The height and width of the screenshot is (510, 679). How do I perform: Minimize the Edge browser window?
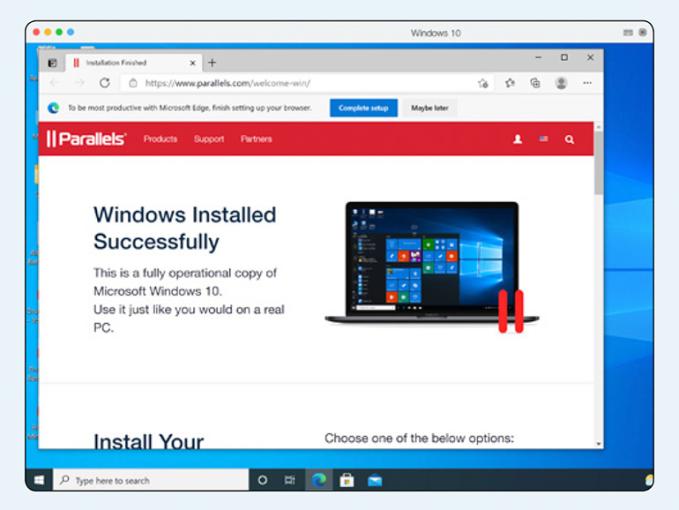538,57
